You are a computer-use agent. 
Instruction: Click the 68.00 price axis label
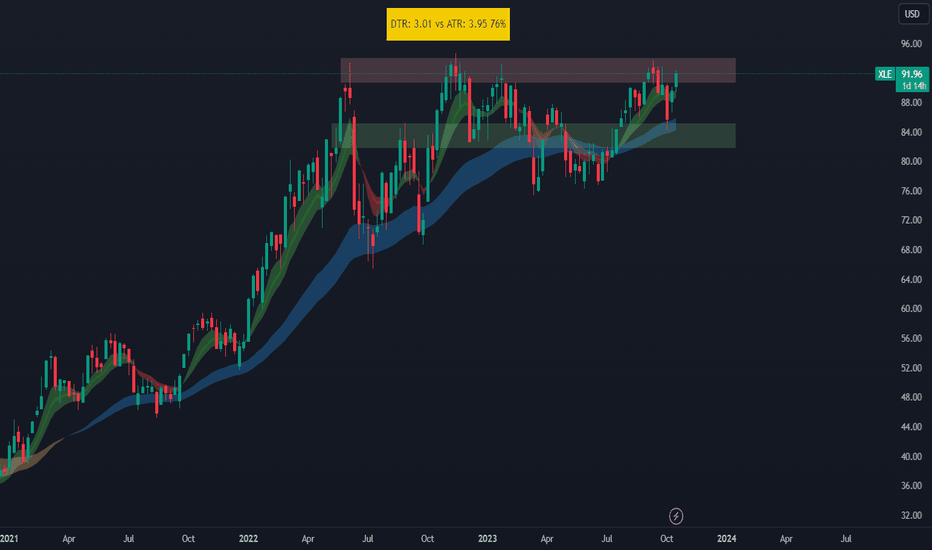911,250
